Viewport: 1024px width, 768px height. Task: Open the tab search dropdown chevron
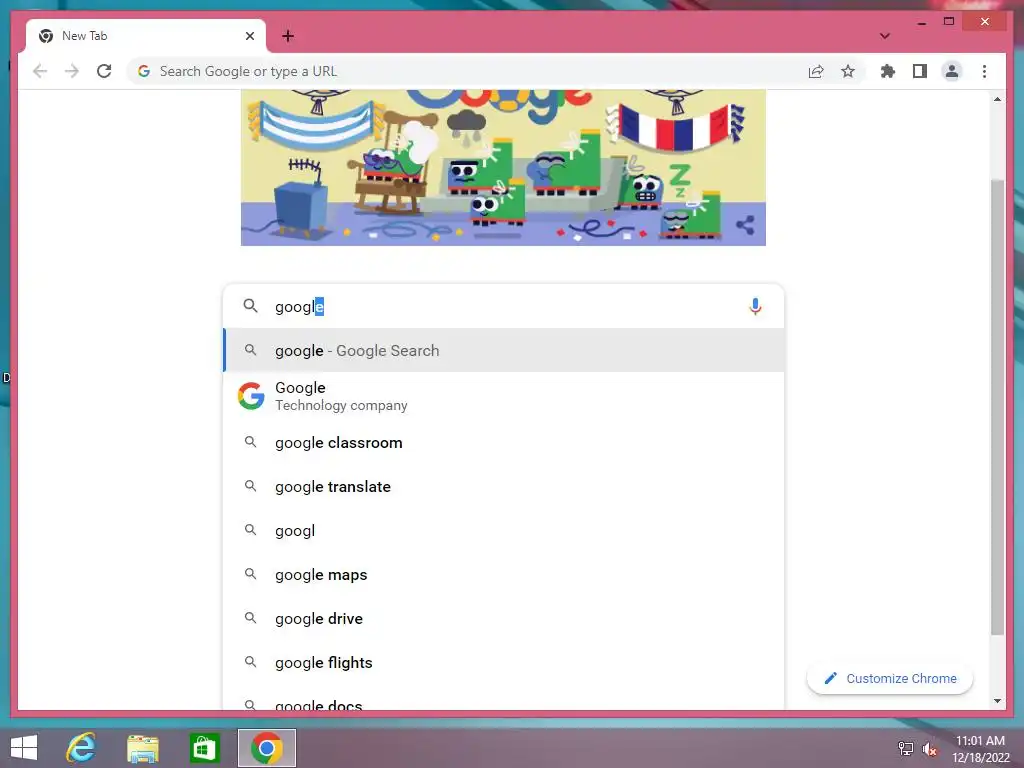coord(884,36)
